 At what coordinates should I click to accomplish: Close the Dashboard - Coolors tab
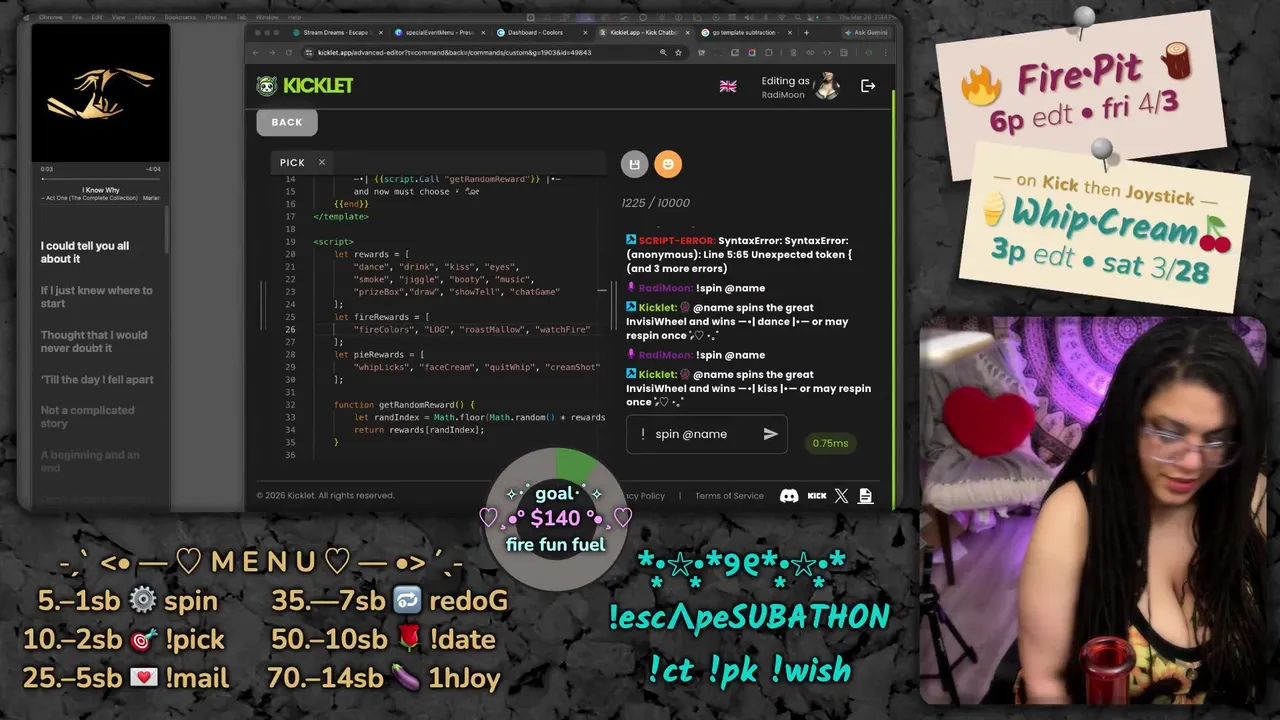click(x=586, y=32)
